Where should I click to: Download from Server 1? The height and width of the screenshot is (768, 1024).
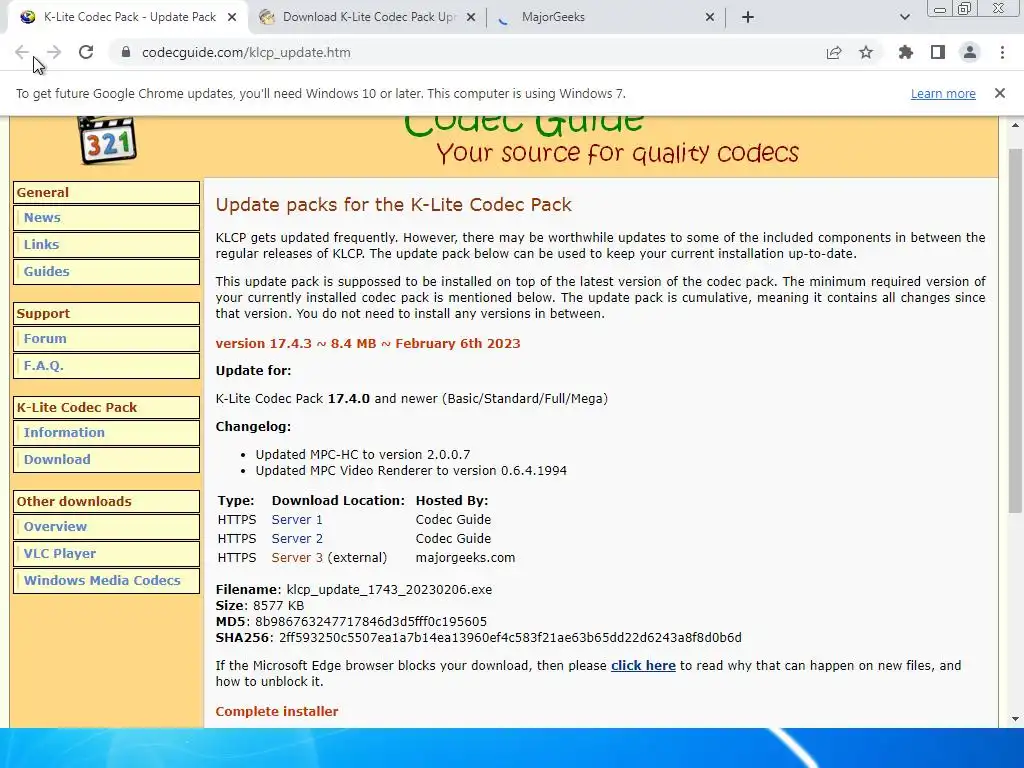coord(296,520)
